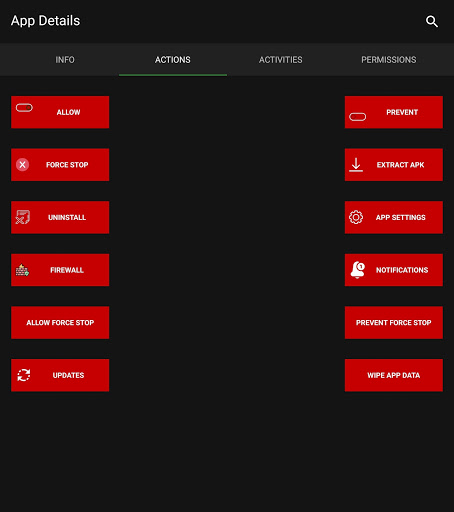The image size is (454, 512).
Task: Select the Actions tab
Action: click(173, 60)
